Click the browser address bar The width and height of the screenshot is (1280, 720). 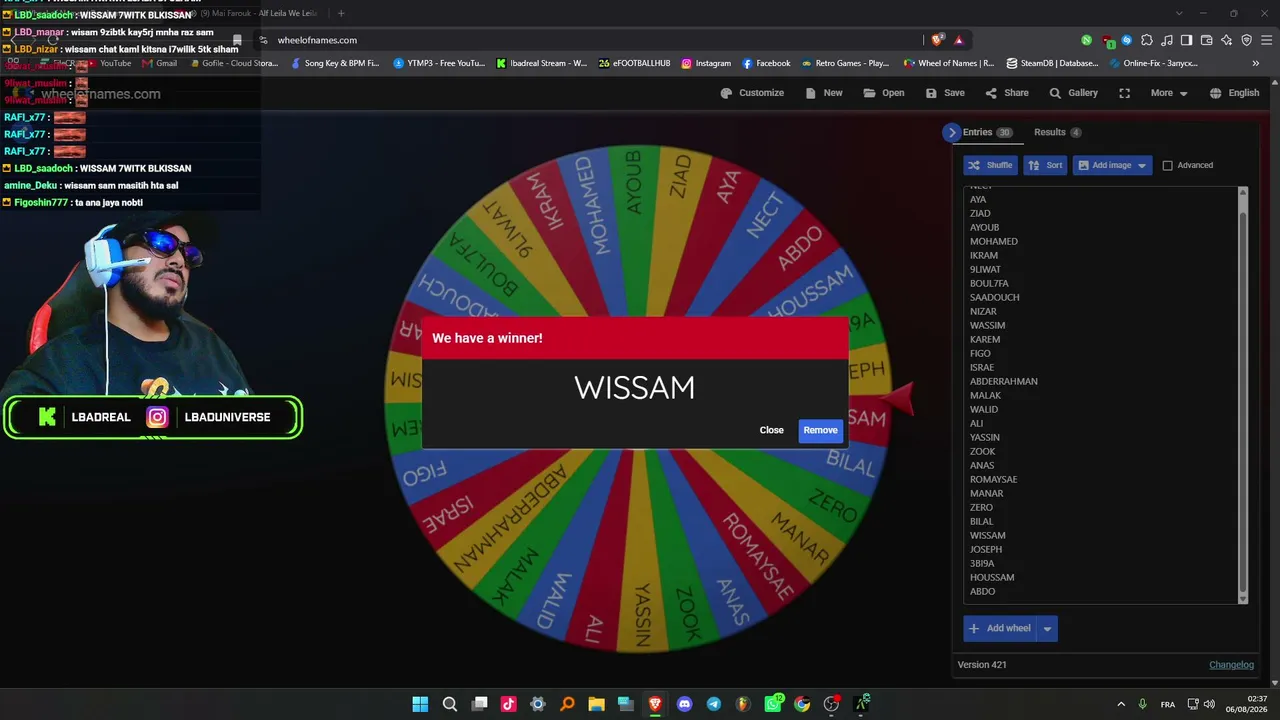590,40
